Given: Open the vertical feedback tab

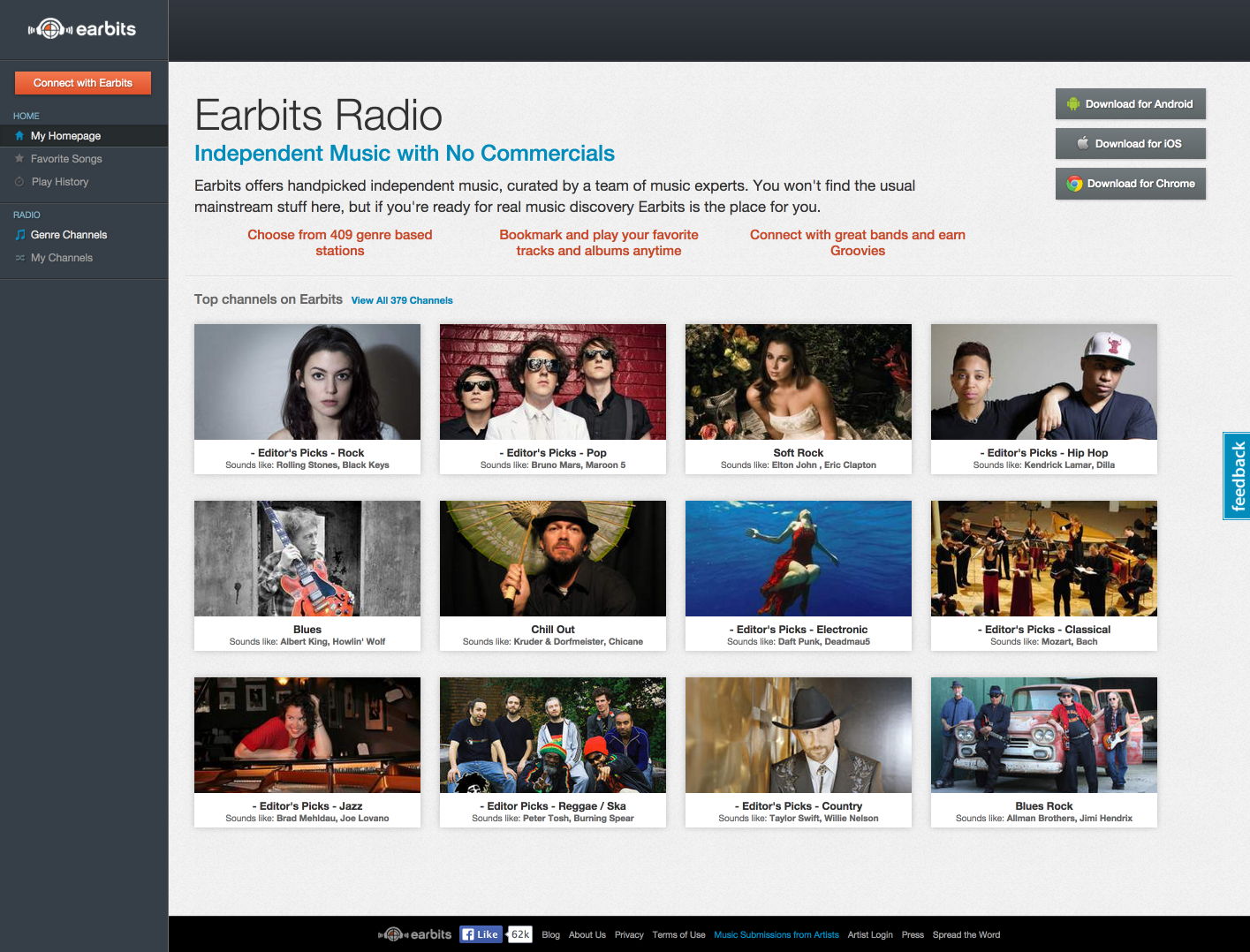Looking at the screenshot, I should [x=1237, y=476].
